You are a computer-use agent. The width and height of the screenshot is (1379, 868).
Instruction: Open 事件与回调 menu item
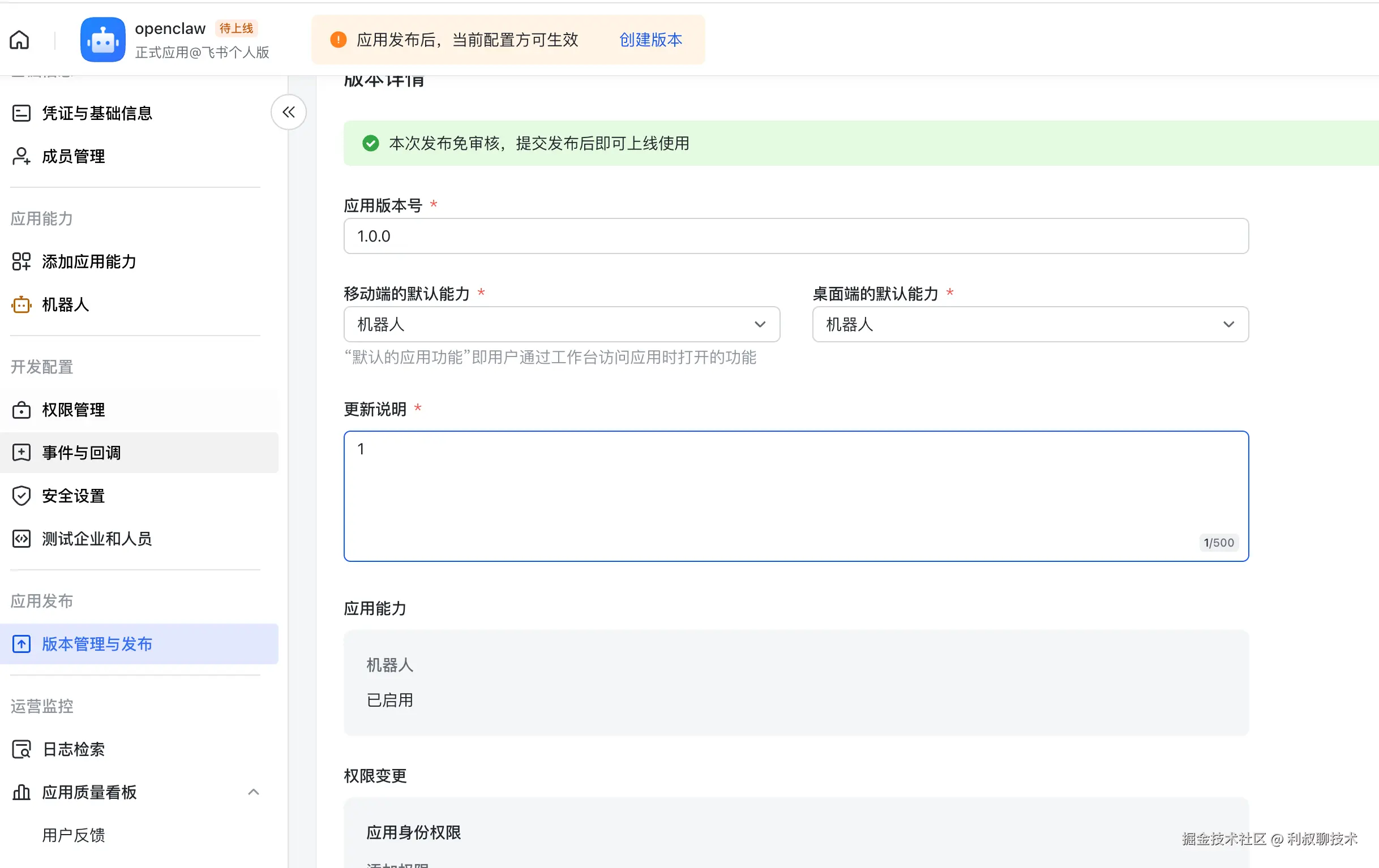click(x=82, y=453)
